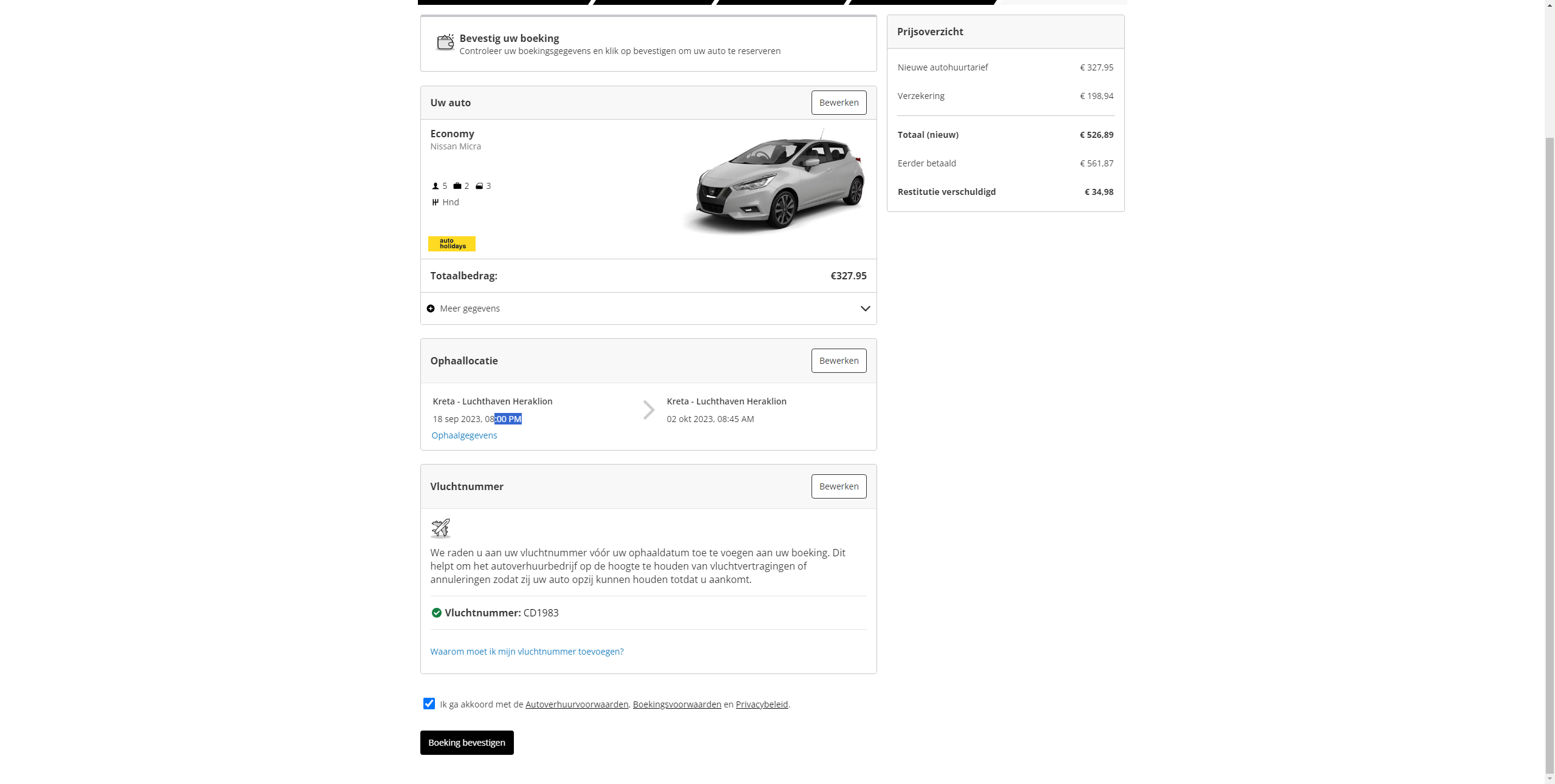Open the Ophaalgegevens link
The width and height of the screenshot is (1555, 784).
pos(464,435)
